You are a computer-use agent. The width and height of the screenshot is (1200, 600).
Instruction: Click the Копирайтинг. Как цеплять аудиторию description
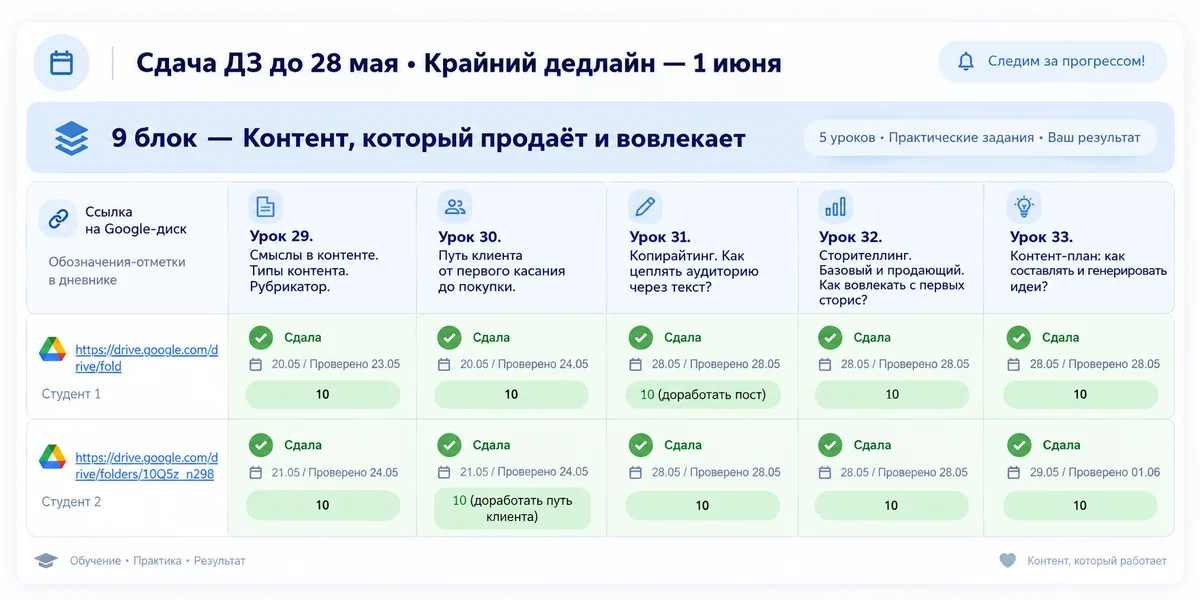694,271
